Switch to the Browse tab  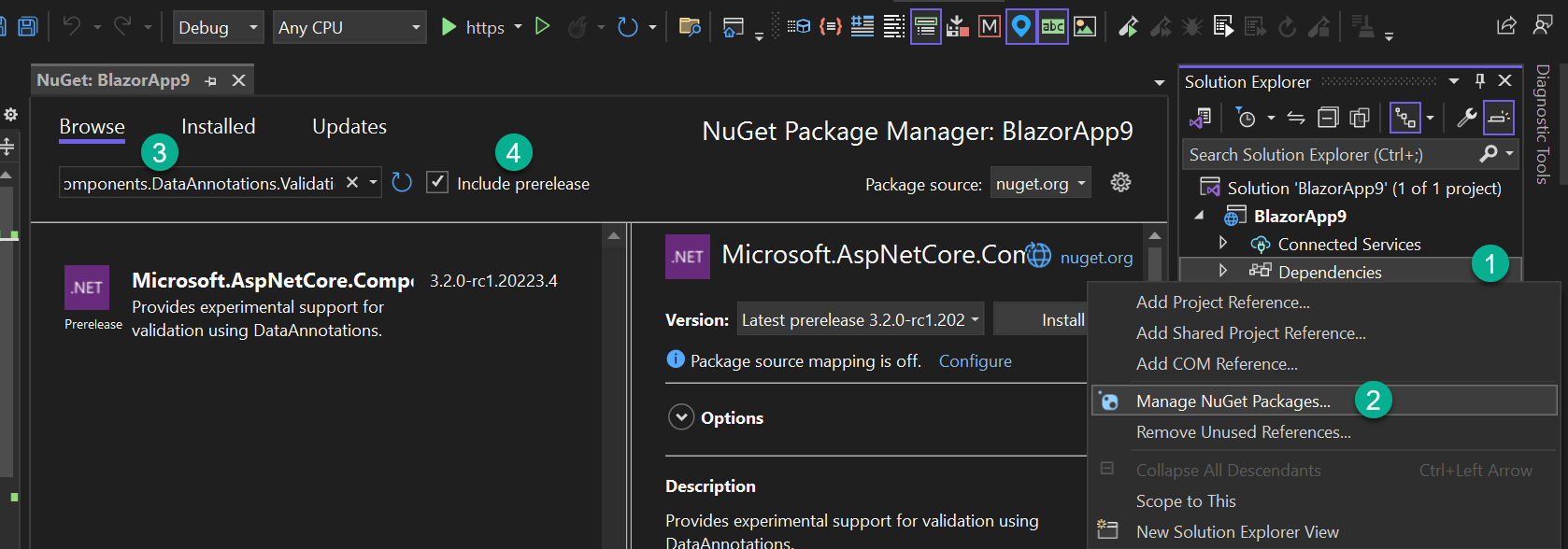pyautogui.click(x=92, y=126)
